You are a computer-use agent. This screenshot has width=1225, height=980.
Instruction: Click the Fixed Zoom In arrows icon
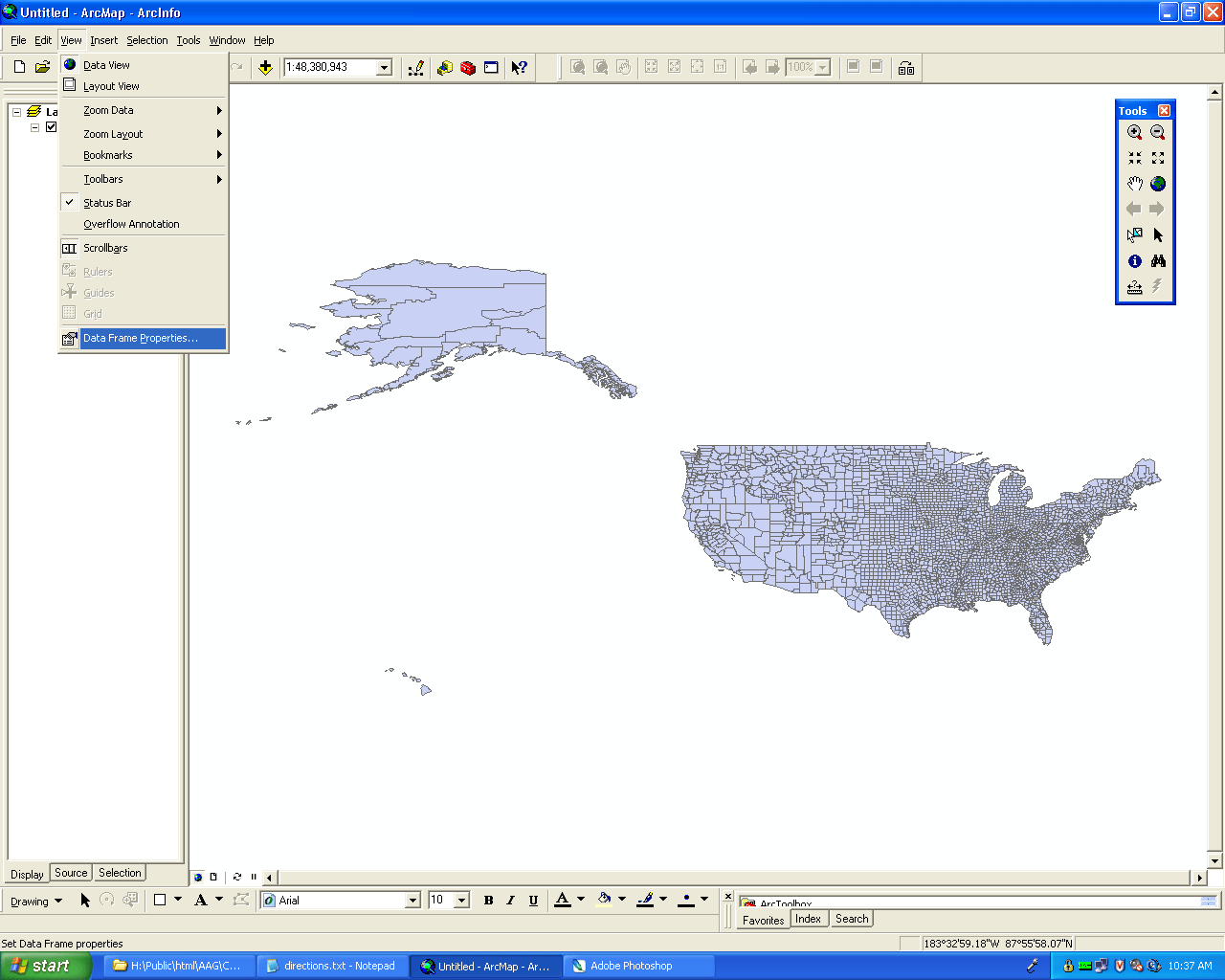(1134, 158)
